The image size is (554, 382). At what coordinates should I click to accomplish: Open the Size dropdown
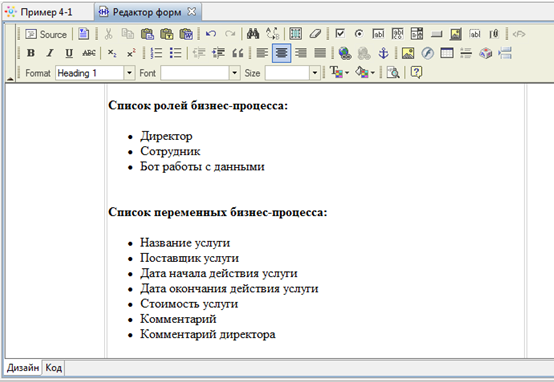pos(293,73)
